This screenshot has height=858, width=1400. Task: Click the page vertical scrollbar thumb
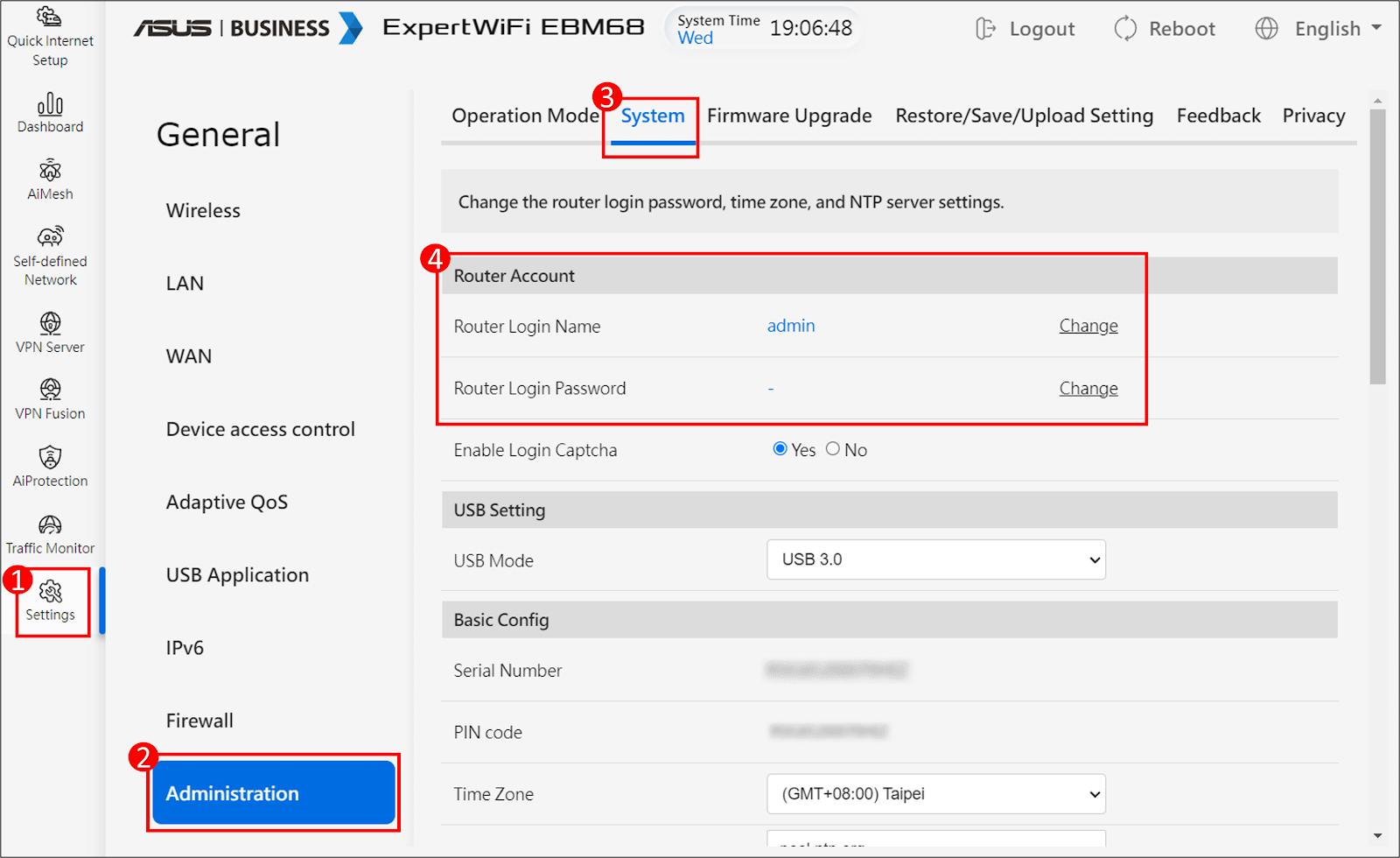1378,246
